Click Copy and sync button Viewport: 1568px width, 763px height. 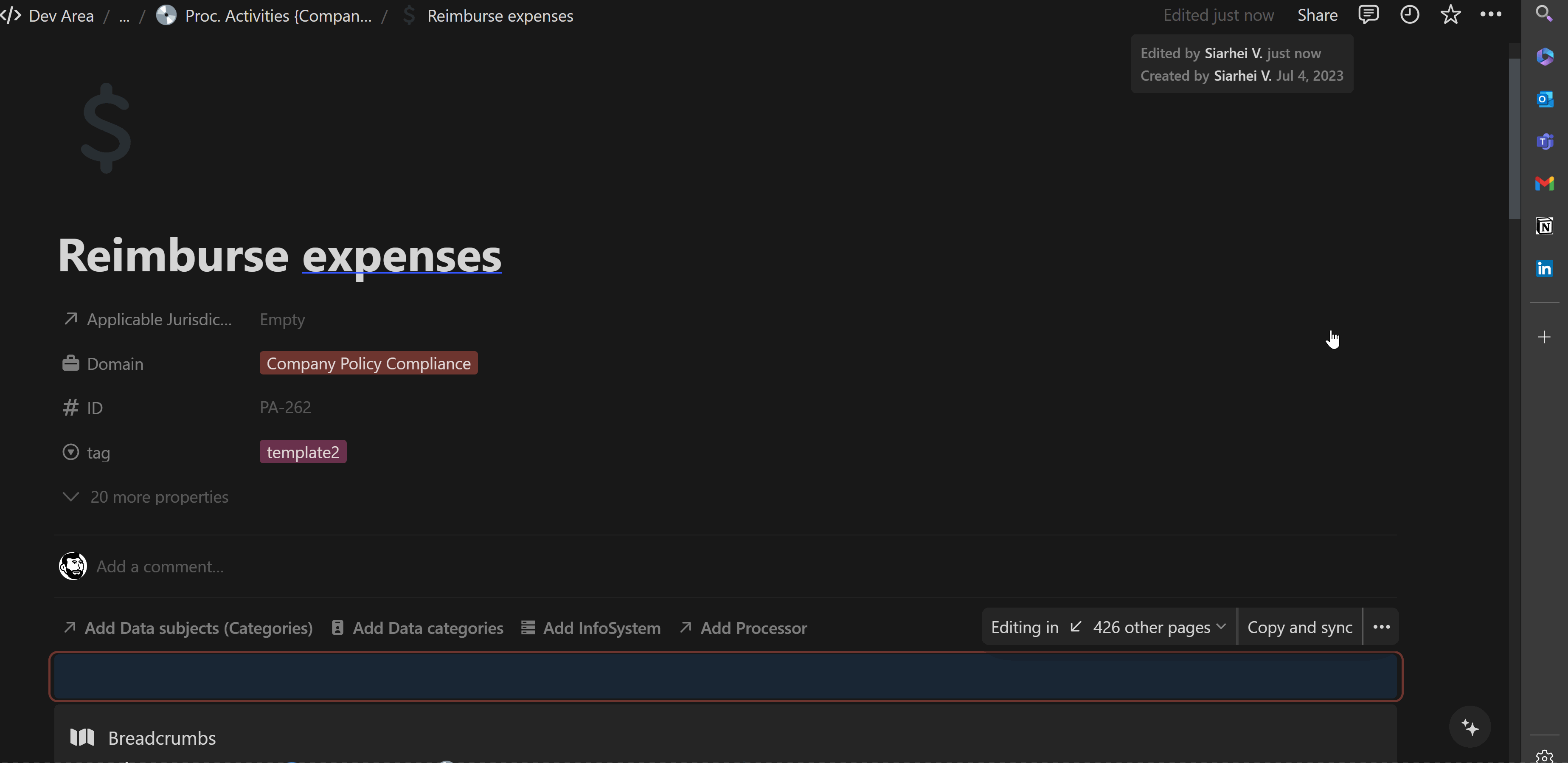[1300, 627]
